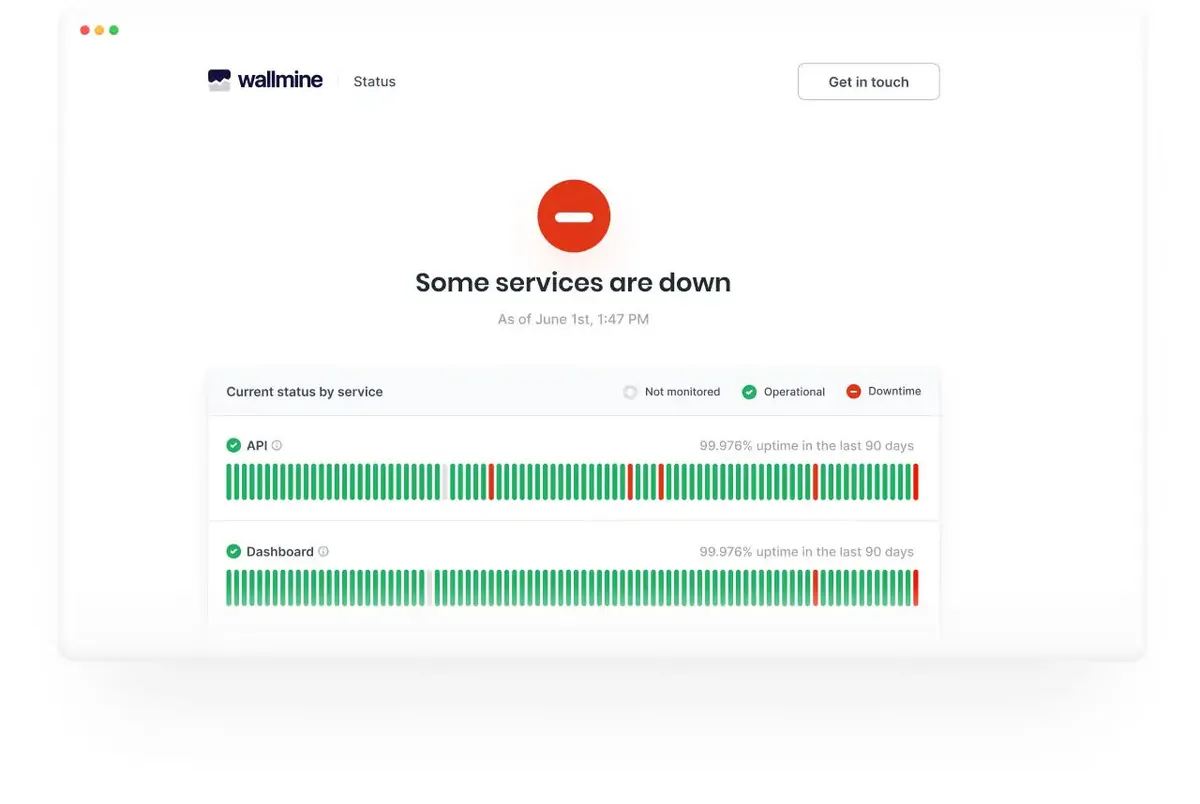Click the green check icon beside Dashboard
Image resolution: width=1200 pixels, height=804 pixels.
pos(233,551)
